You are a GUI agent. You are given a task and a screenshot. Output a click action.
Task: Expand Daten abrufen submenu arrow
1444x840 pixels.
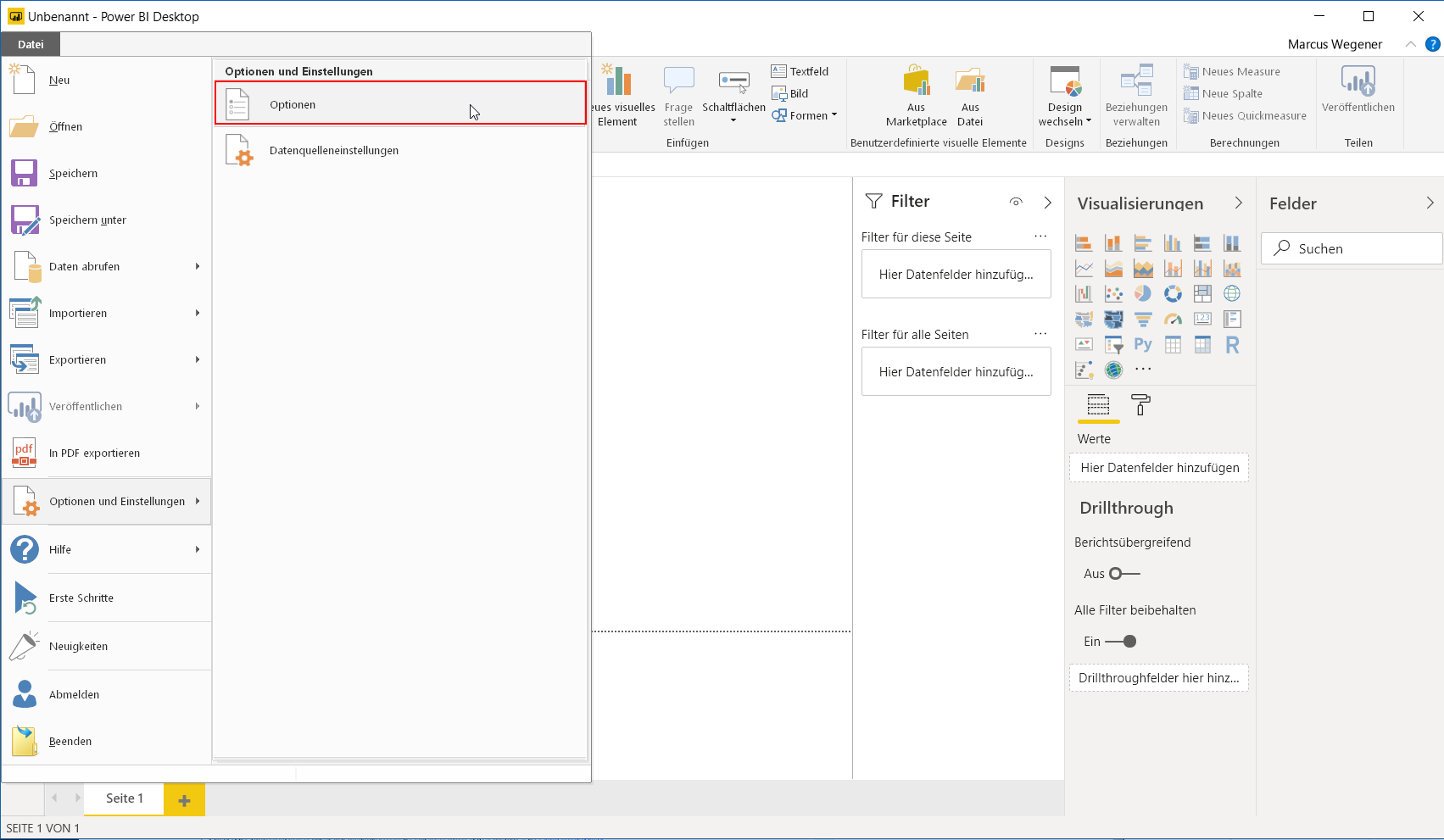198,266
